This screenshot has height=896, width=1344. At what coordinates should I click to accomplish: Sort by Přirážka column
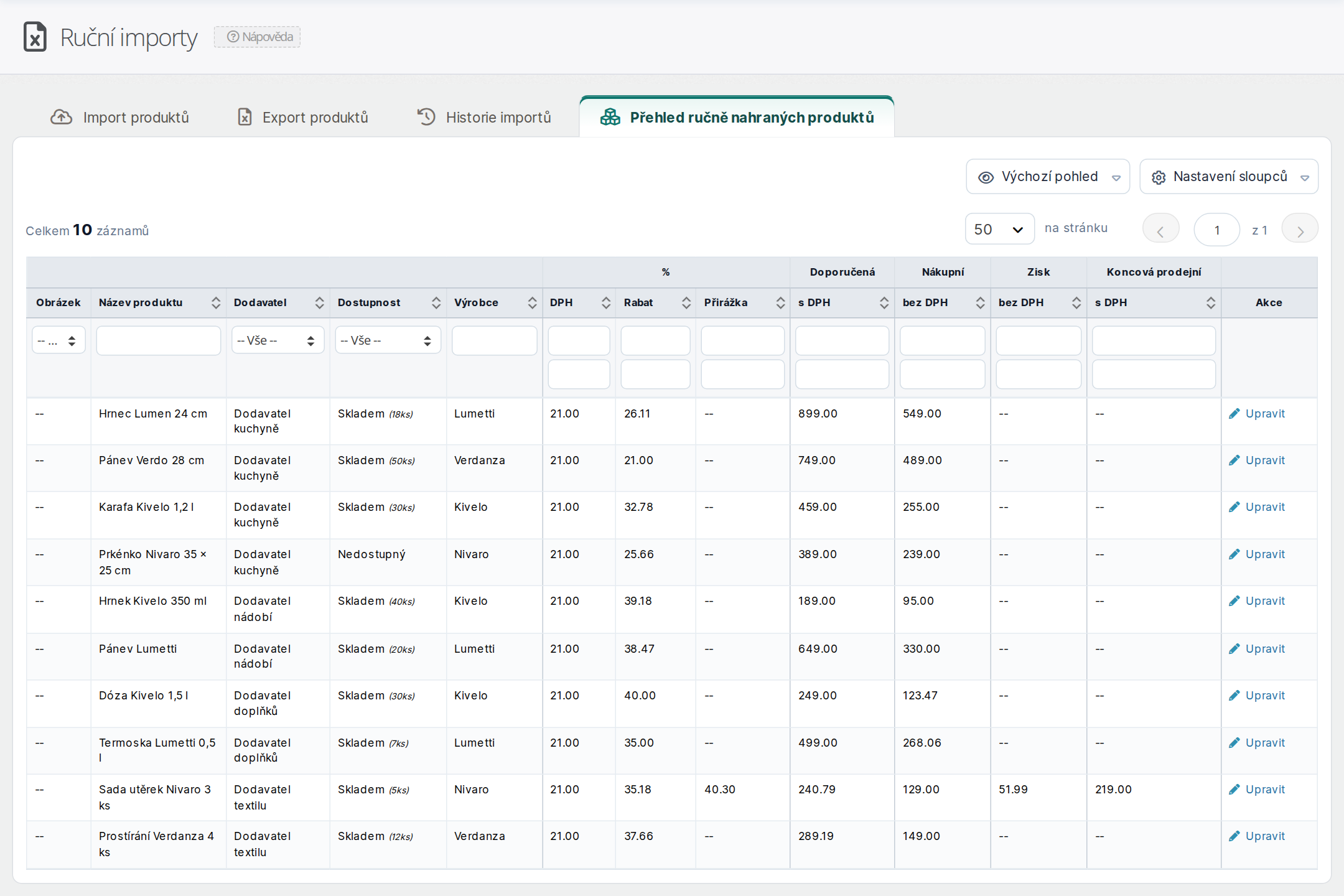coord(780,303)
